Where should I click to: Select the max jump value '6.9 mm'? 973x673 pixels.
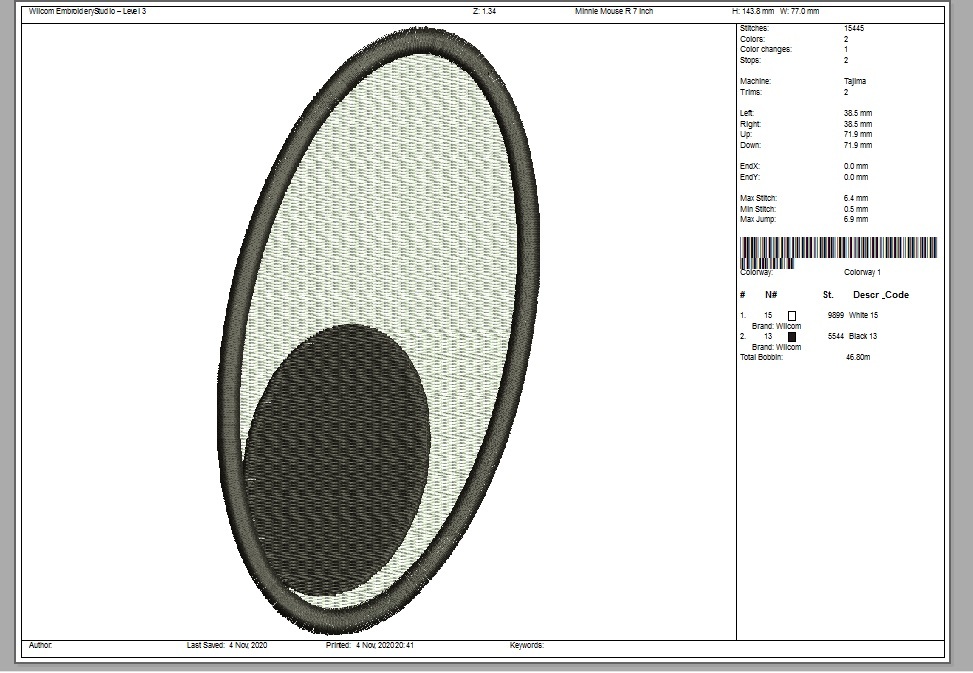coord(856,220)
